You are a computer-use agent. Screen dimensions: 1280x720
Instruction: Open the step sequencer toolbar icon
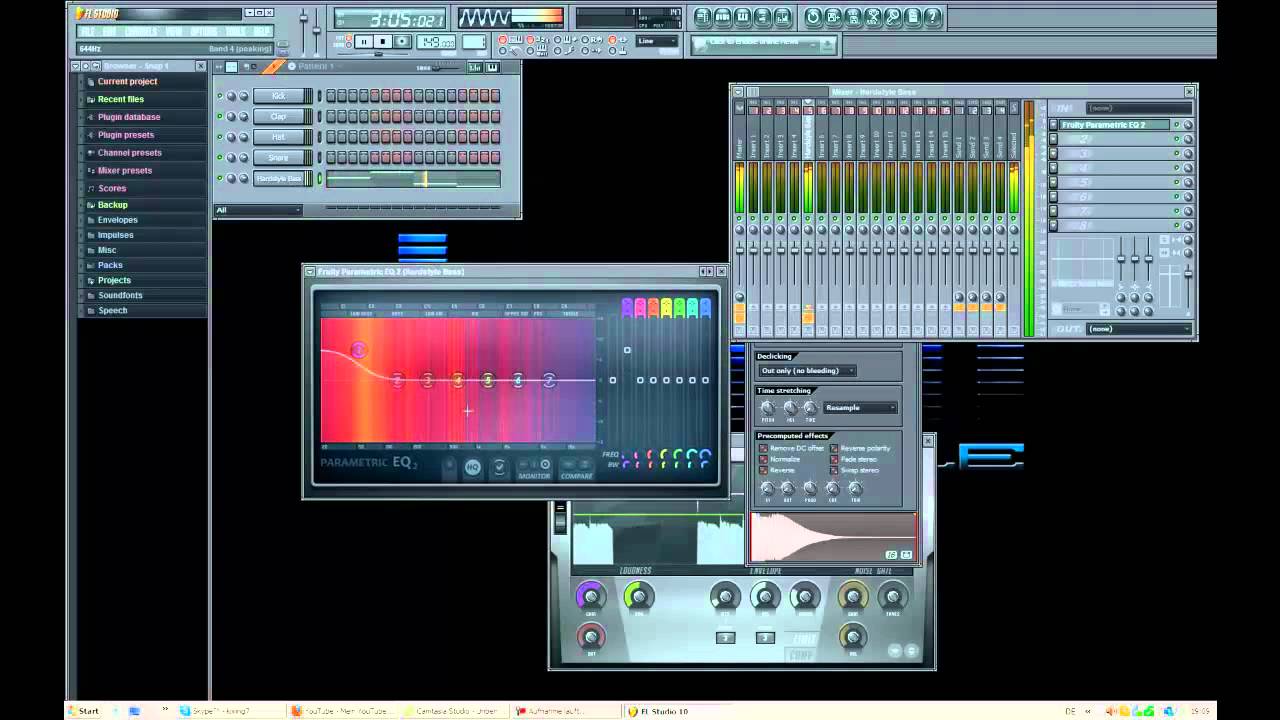pyautogui.click(x=723, y=17)
